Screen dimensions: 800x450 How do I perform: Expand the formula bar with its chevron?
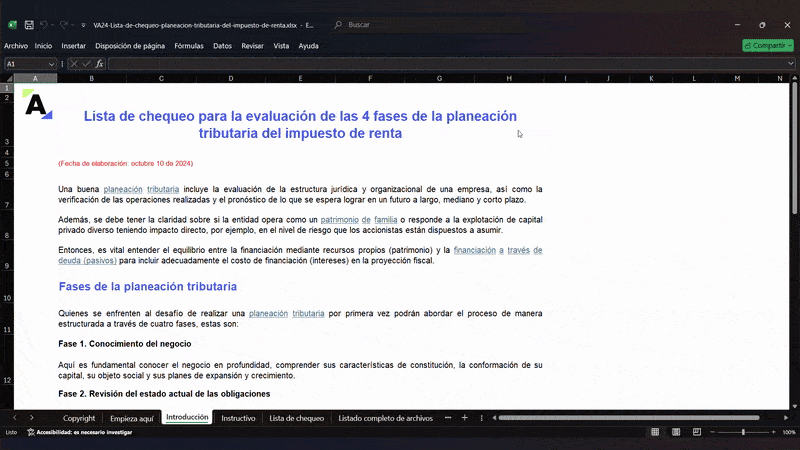[x=791, y=64]
